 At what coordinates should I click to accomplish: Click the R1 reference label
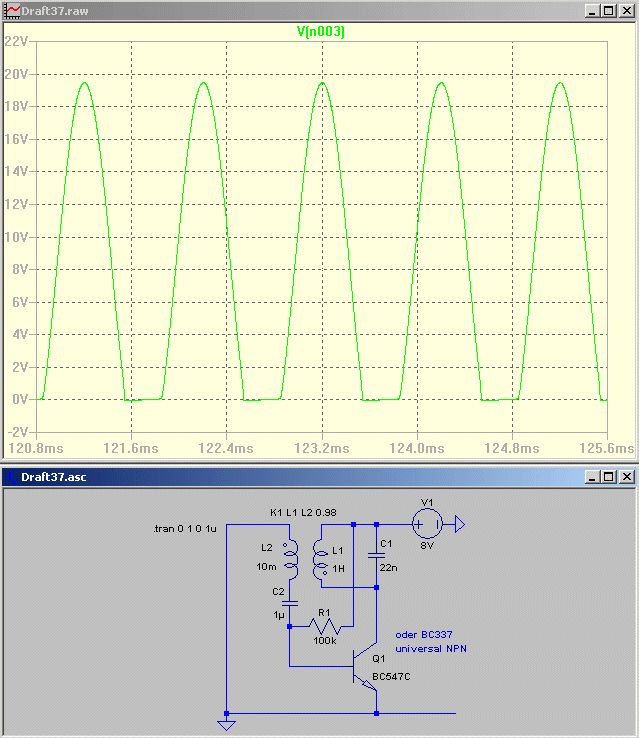pos(324,612)
